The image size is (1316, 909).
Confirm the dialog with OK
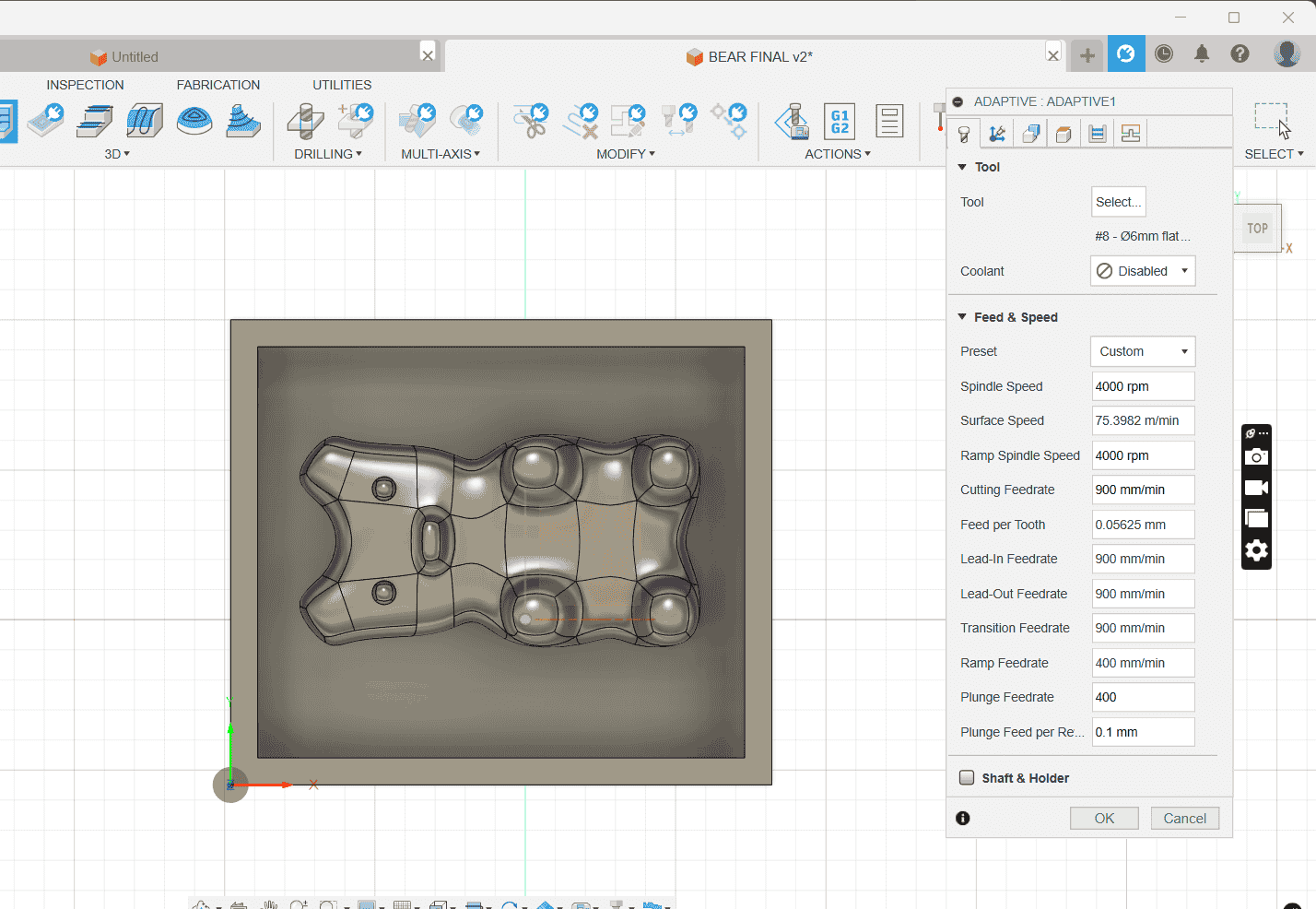coord(1104,818)
